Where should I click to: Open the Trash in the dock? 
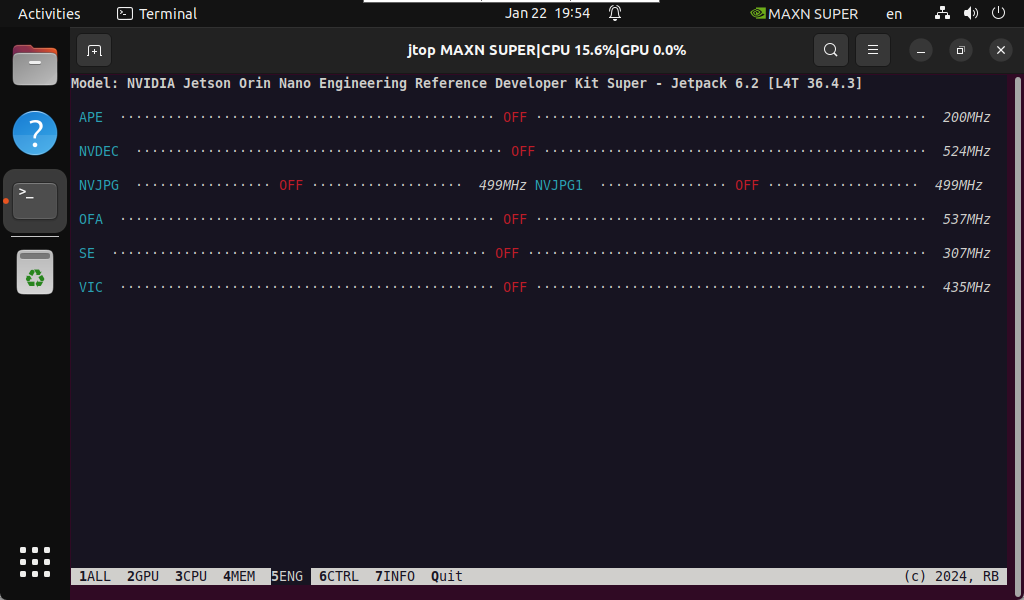(x=35, y=272)
